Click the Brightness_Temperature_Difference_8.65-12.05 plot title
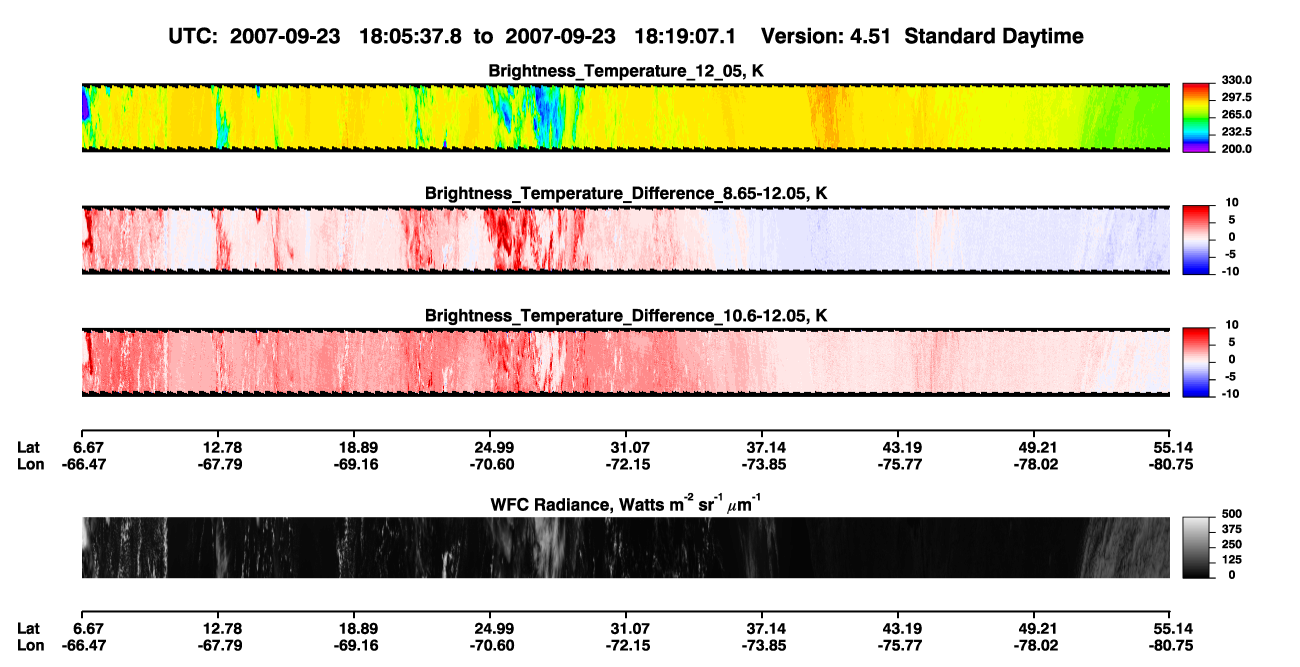The image size is (1300, 667). click(x=626, y=193)
